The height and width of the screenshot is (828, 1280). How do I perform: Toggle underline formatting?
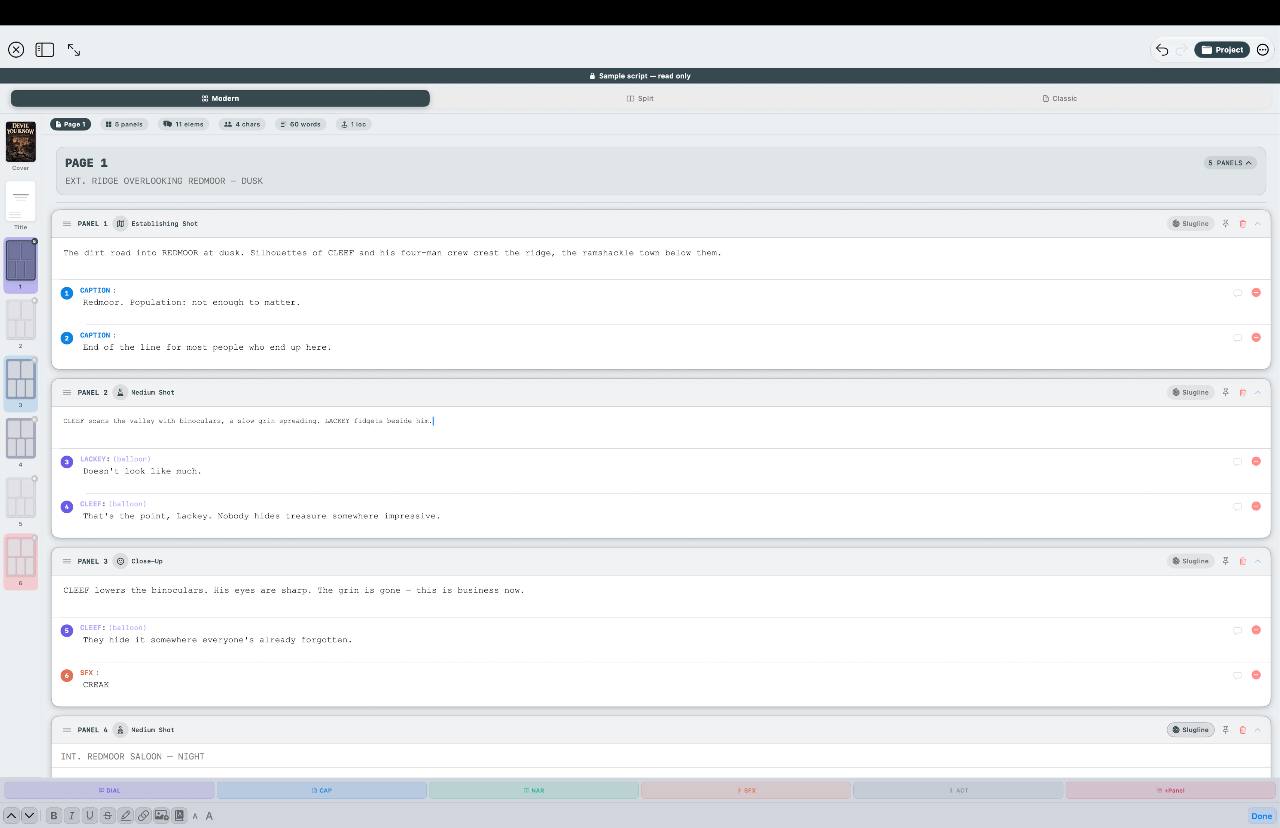pos(90,816)
